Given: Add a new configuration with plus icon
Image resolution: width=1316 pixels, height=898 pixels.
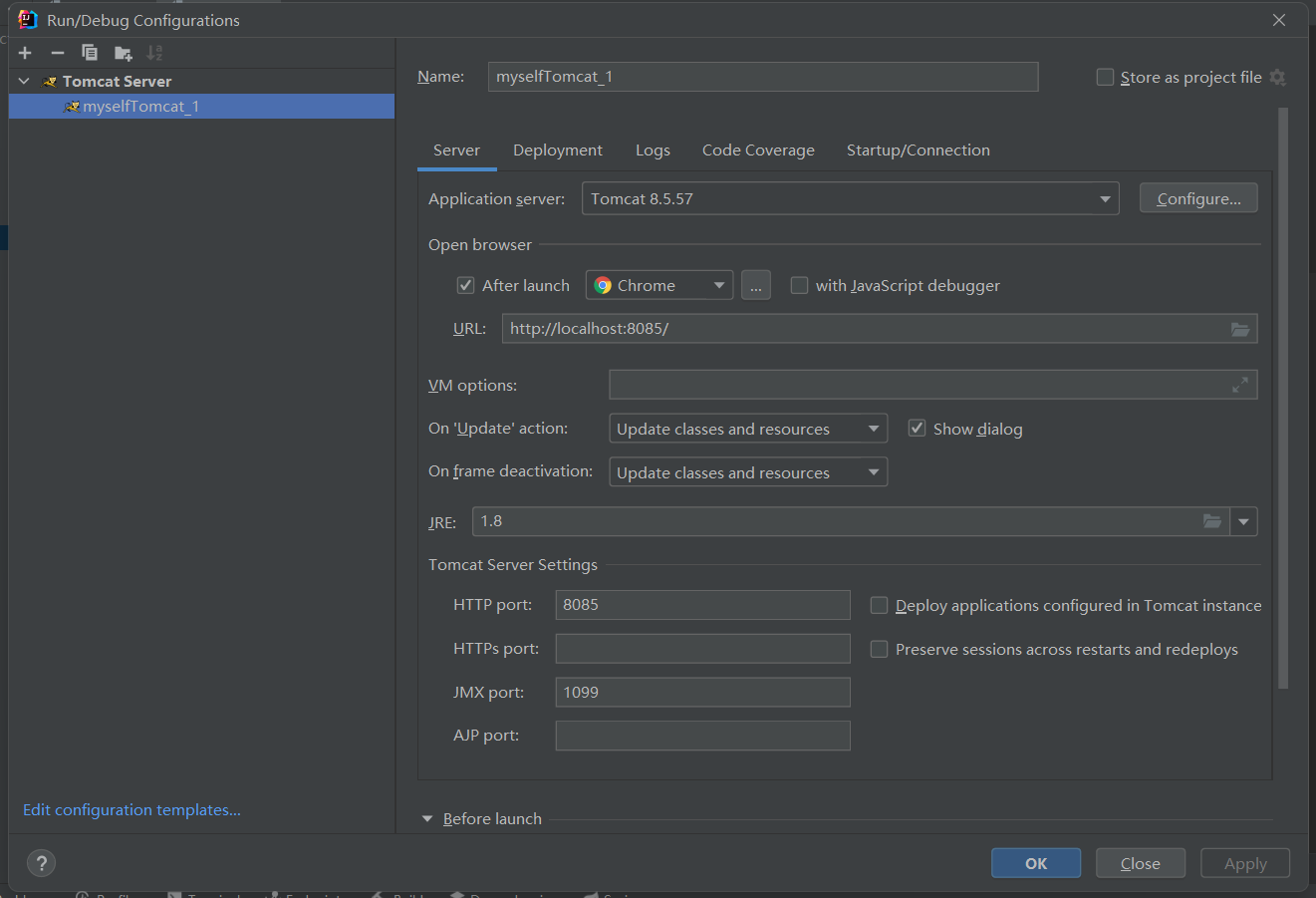Looking at the screenshot, I should (25, 53).
